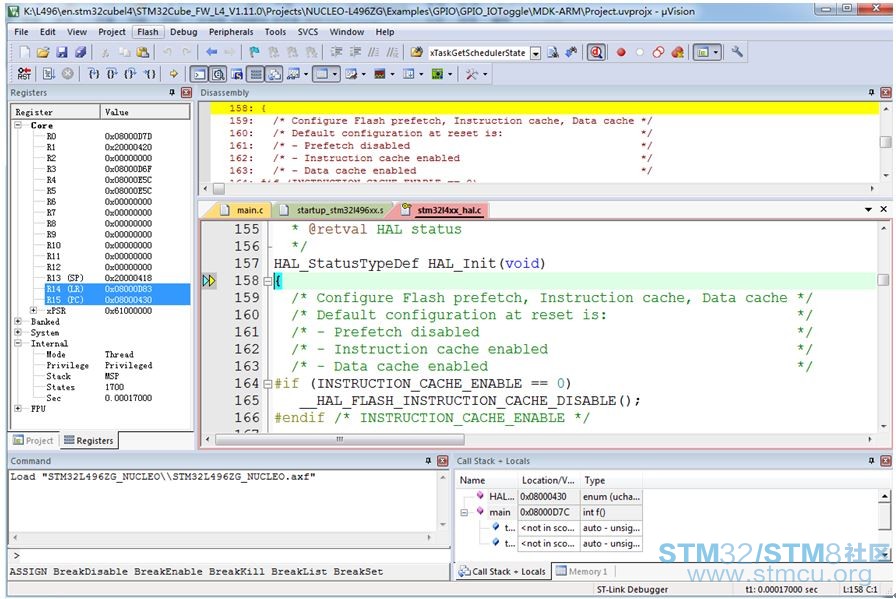Collapse main entry in Call Stack
The width and height of the screenshot is (896, 599).
pyautogui.click(x=464, y=512)
